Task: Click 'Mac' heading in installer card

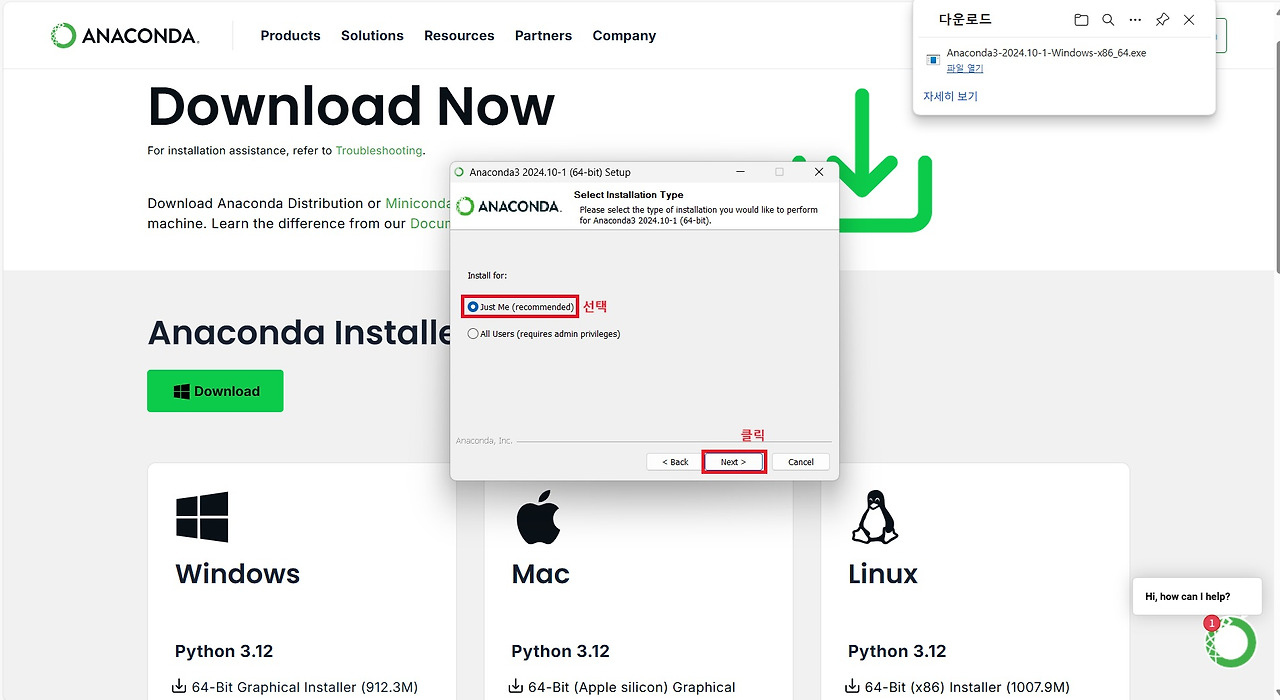Action: (x=541, y=574)
